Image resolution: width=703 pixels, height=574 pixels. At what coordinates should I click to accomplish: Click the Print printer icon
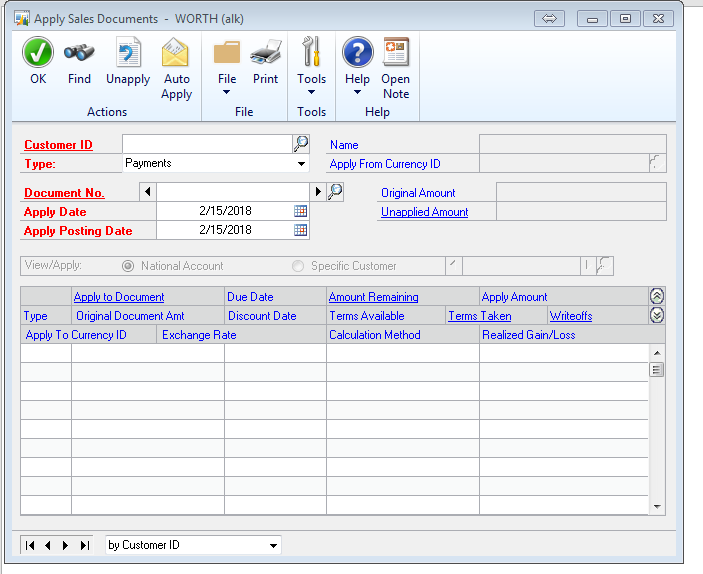pyautogui.click(x=265, y=54)
